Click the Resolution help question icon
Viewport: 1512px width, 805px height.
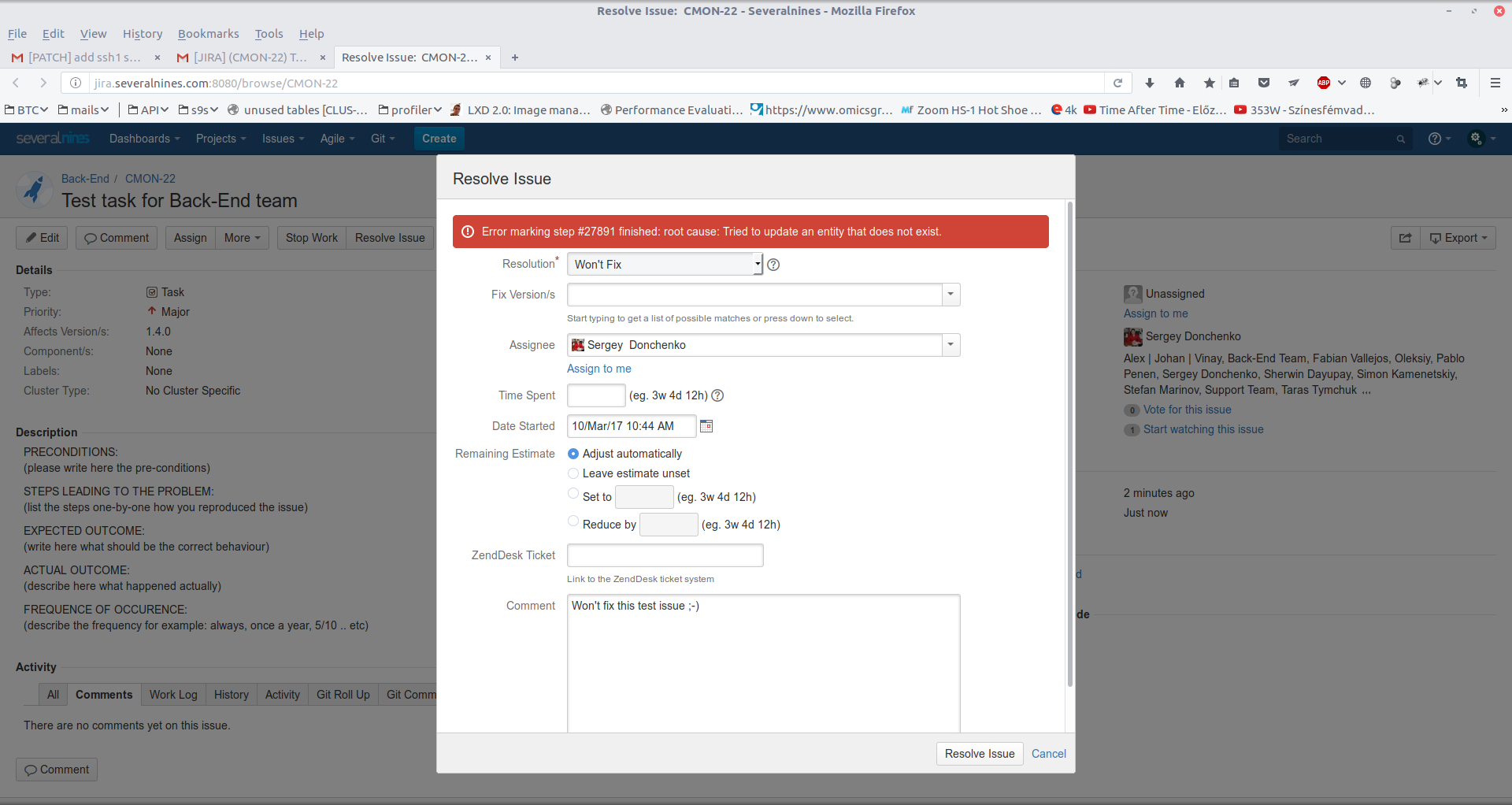(773, 265)
